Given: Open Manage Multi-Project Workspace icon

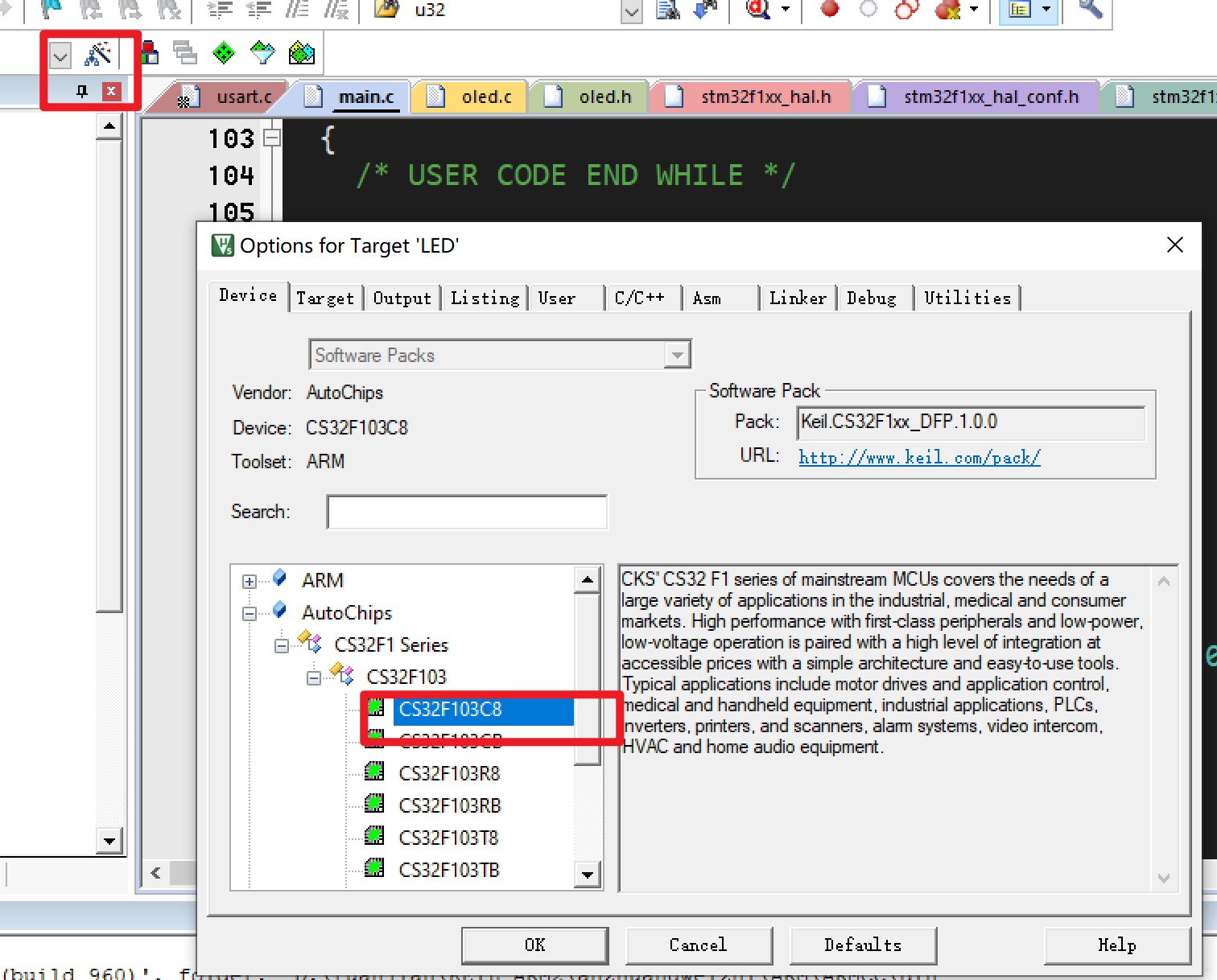Looking at the screenshot, I should pyautogui.click(x=185, y=53).
